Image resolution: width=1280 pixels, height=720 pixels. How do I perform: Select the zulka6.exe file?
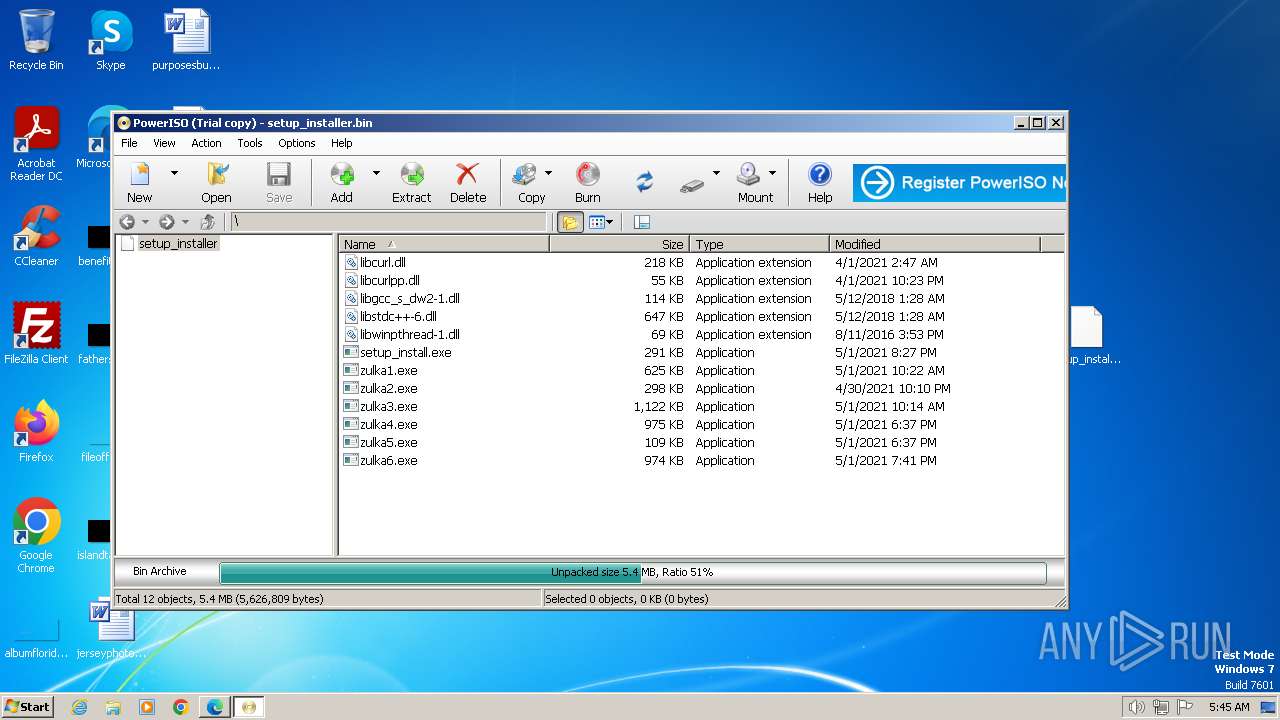[x=389, y=460]
